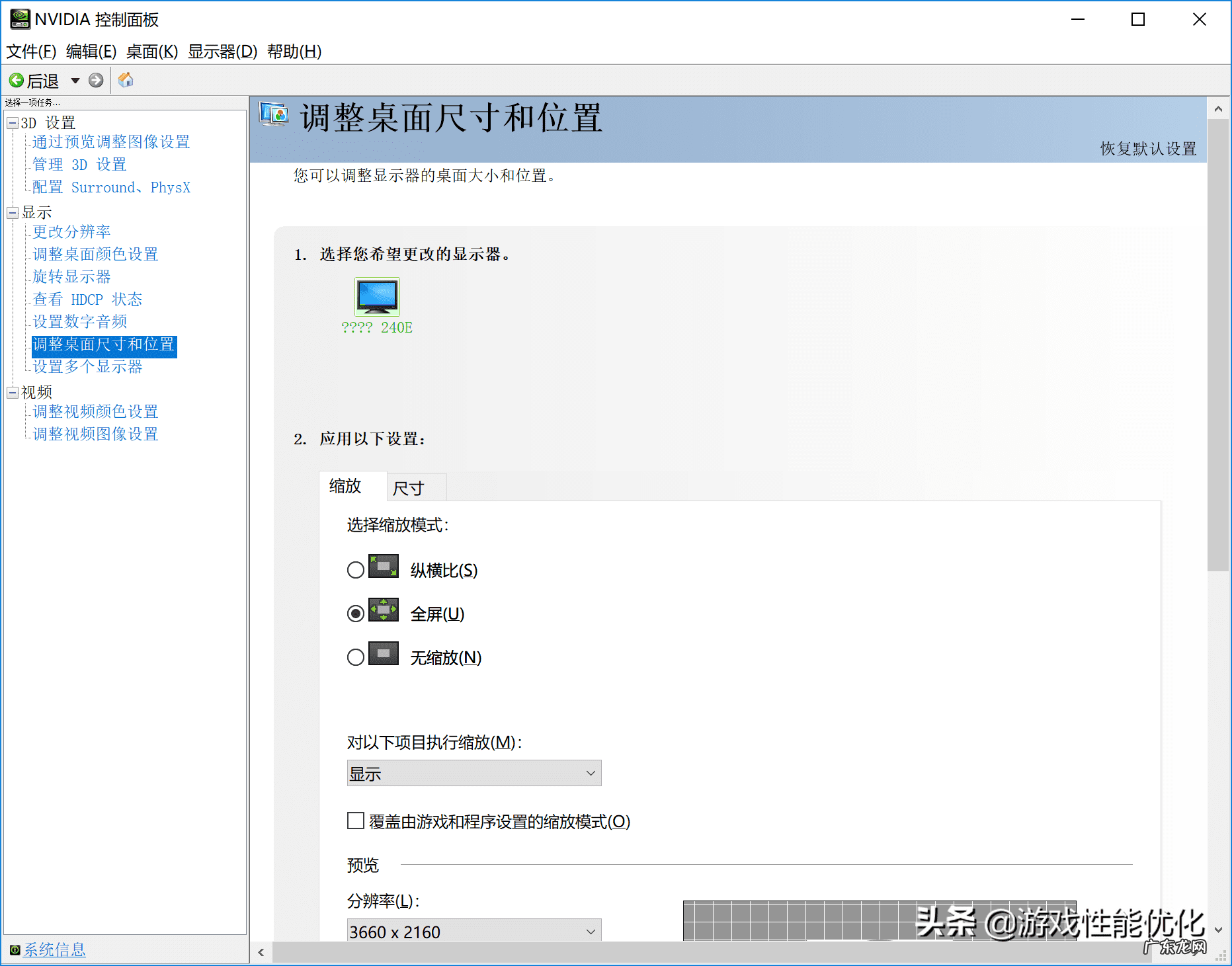
Task: Open the 系统信息 link
Action: tap(53, 949)
